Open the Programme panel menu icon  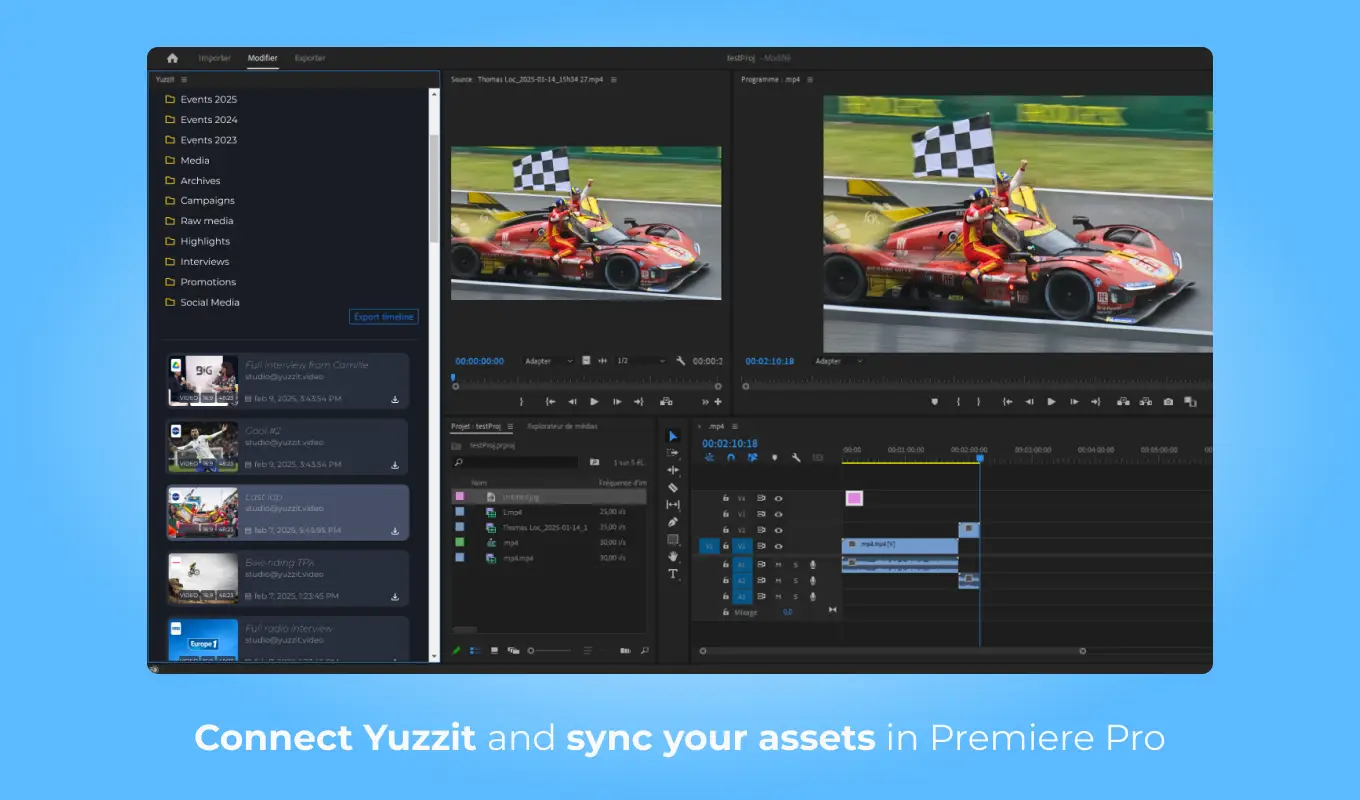click(810, 79)
